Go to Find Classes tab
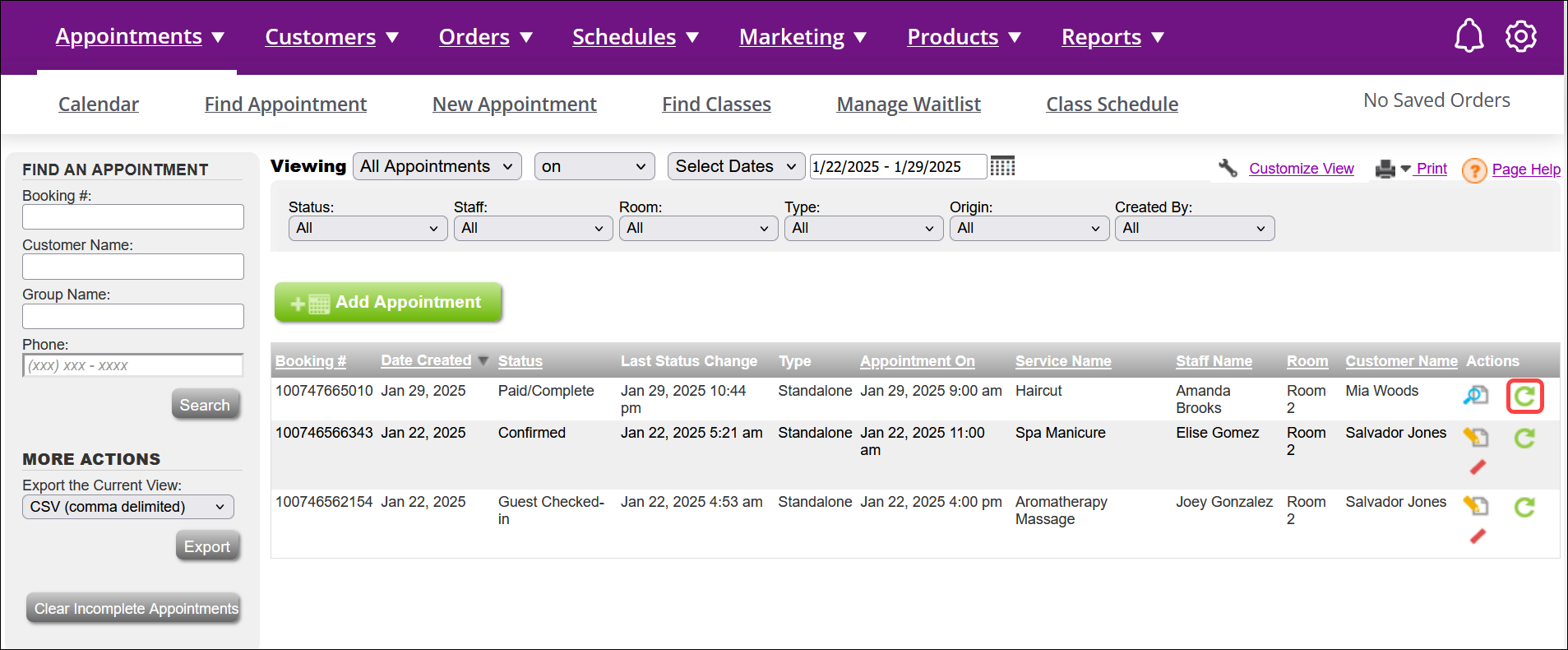 (x=716, y=104)
